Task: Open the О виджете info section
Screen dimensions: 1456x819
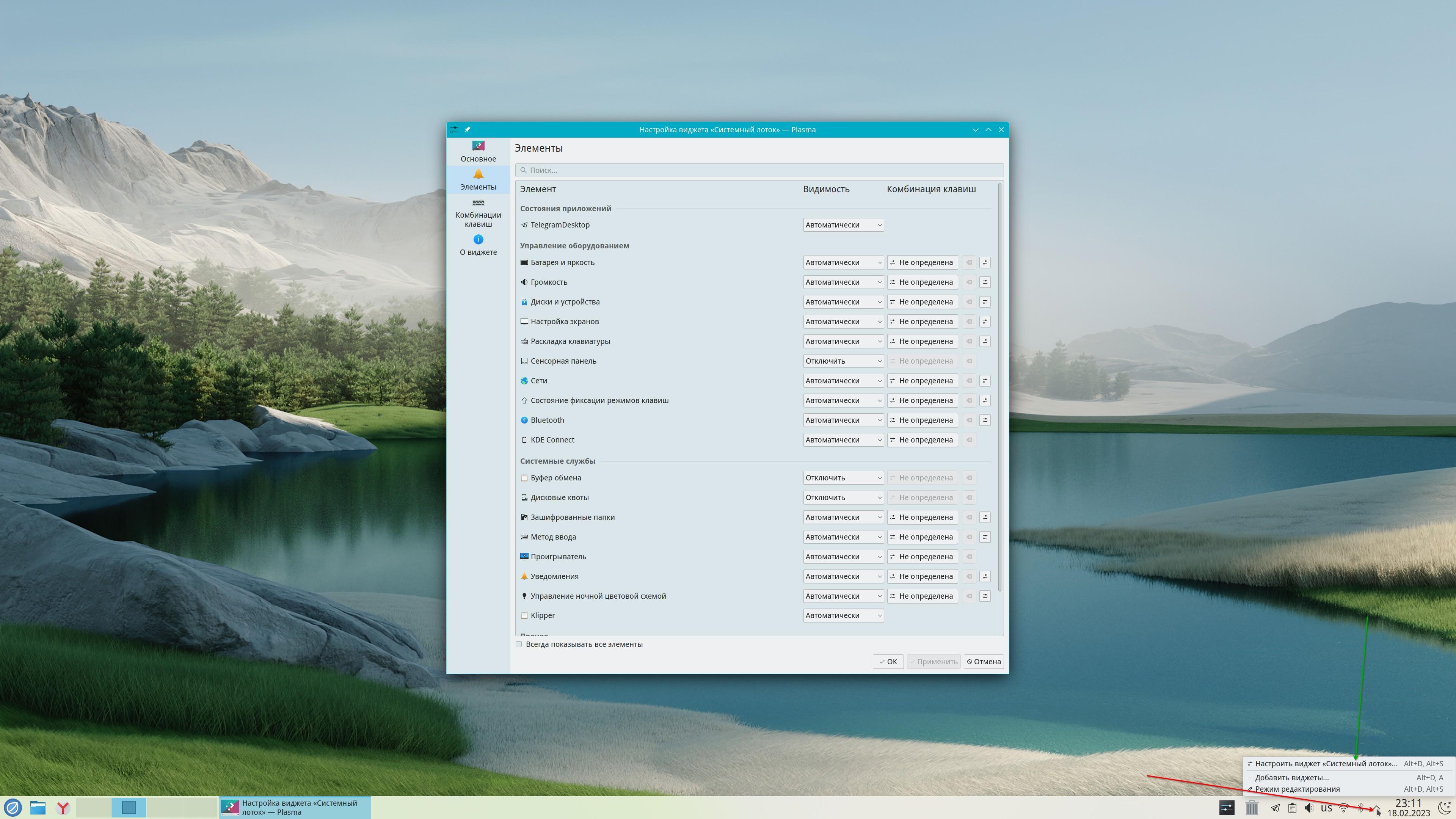Action: pyautogui.click(x=478, y=245)
